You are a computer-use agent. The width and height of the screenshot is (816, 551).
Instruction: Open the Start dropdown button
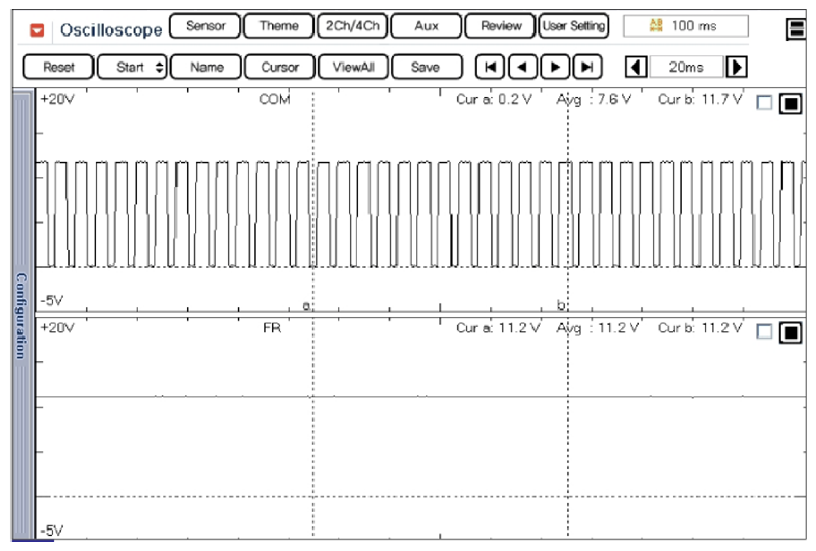135,68
